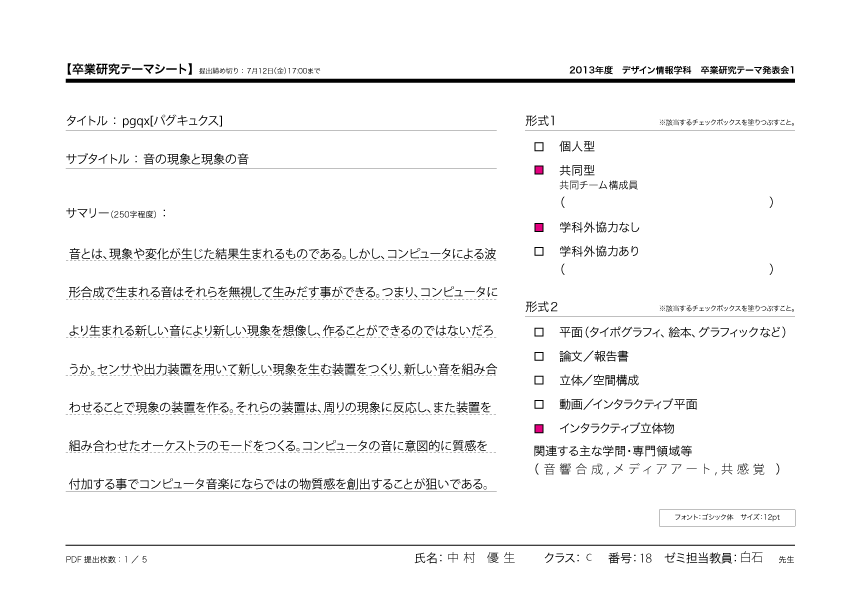The image size is (859, 612).
Task: Click the フォント:ゴシック体 サイズ:12pt box
Action: (727, 517)
